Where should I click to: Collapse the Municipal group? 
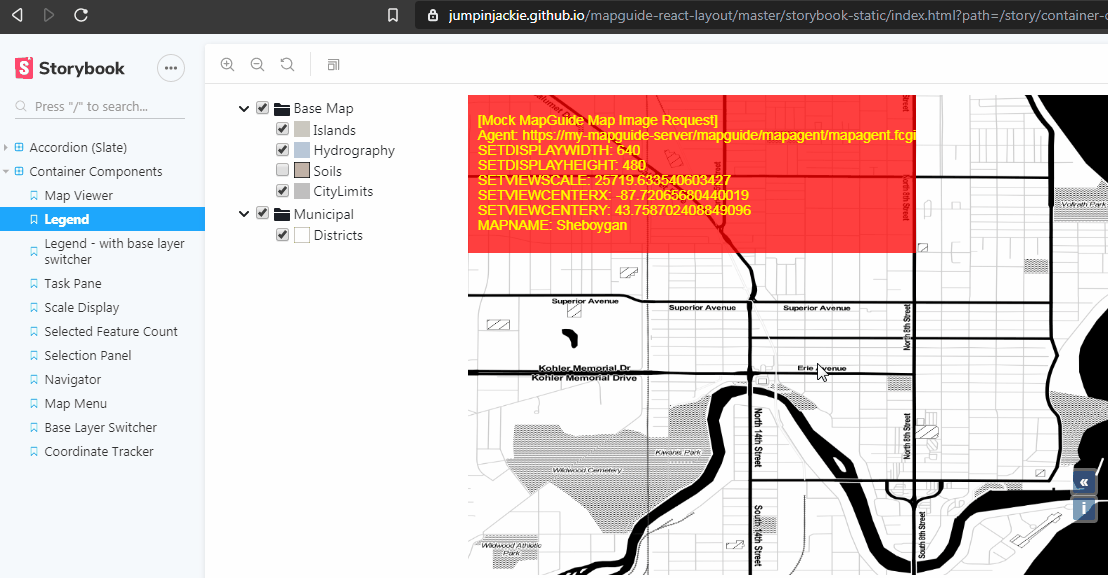[x=244, y=213]
